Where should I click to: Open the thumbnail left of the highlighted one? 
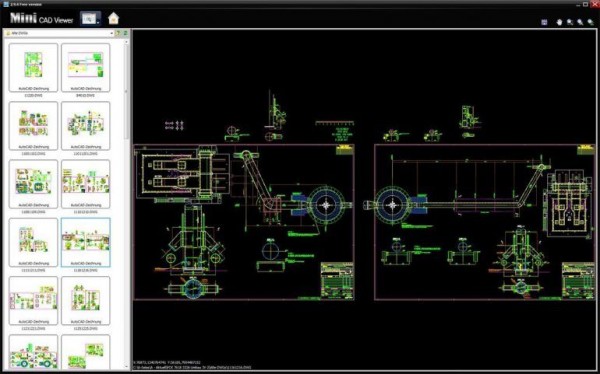point(33,242)
